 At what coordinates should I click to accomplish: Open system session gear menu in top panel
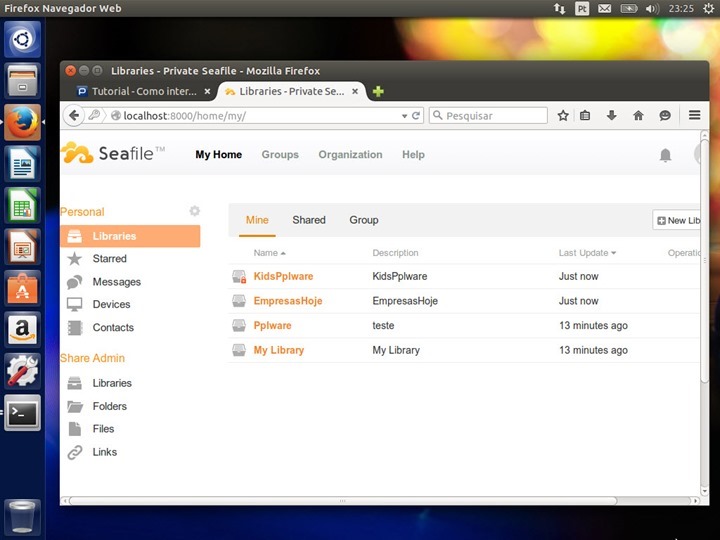pos(708,8)
